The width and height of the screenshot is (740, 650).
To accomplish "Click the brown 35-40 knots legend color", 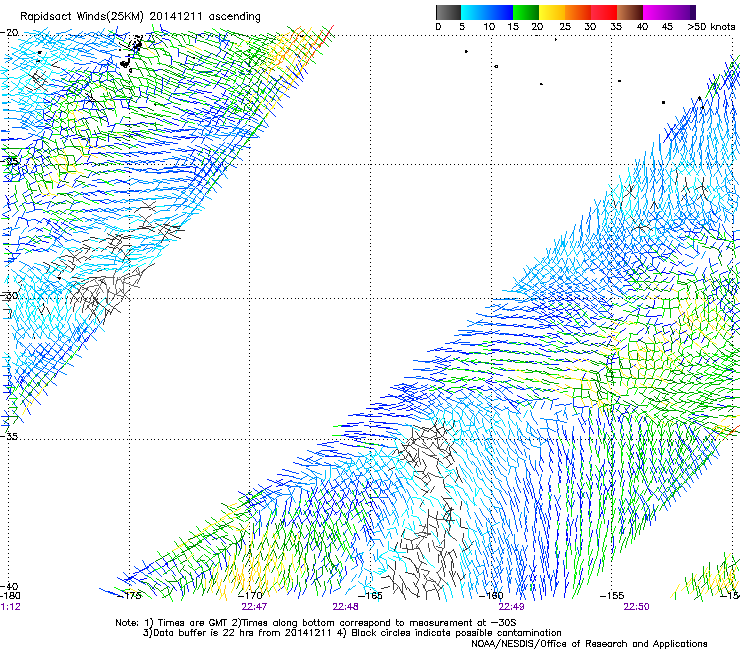I will click(x=630, y=12).
